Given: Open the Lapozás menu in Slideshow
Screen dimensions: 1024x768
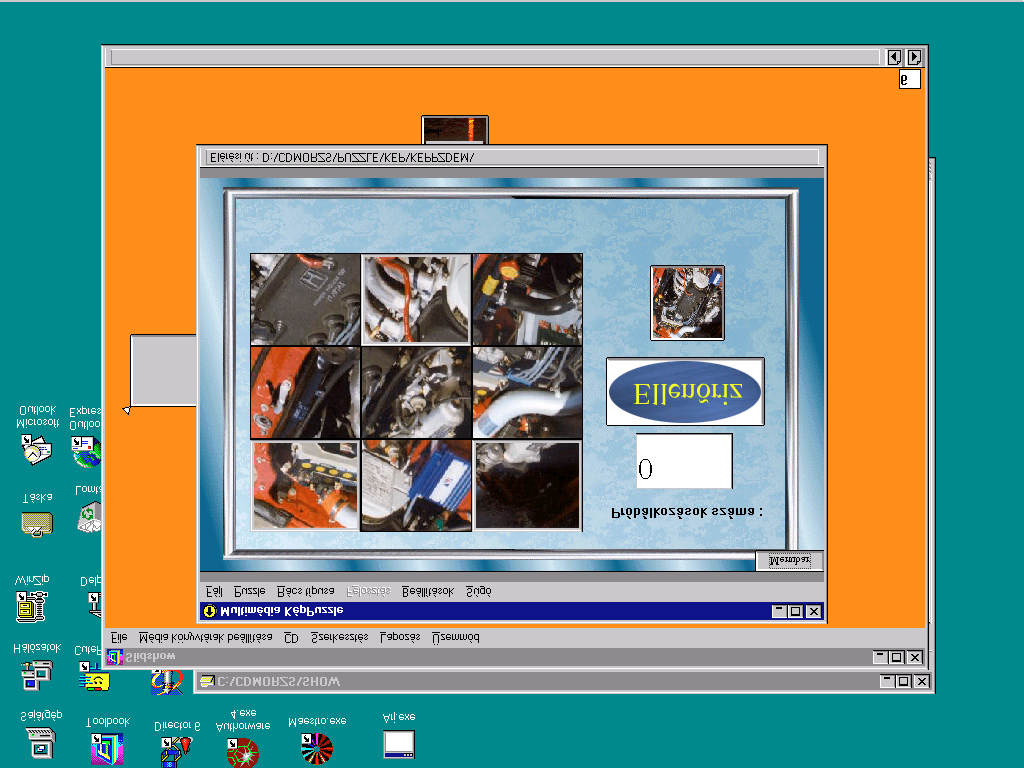Looking at the screenshot, I should [x=400, y=637].
